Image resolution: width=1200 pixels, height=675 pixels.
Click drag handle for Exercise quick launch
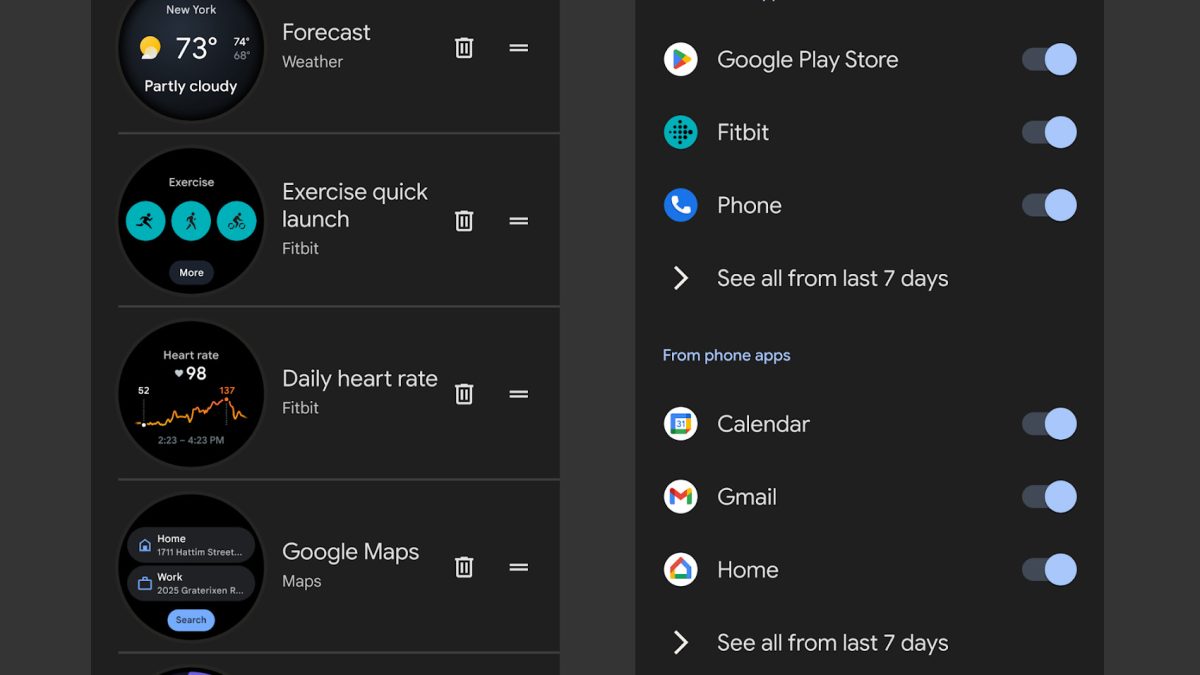point(518,221)
